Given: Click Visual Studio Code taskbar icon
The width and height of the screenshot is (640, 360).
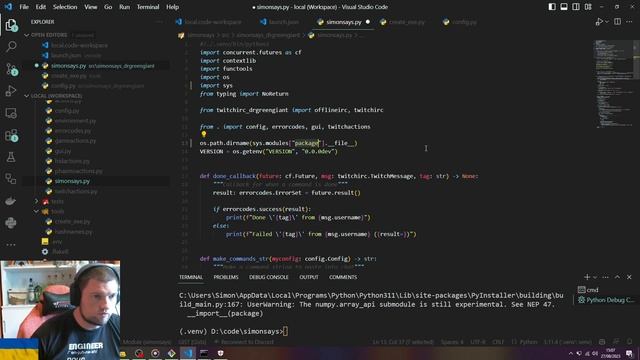Looking at the screenshot, I should [x=188, y=353].
